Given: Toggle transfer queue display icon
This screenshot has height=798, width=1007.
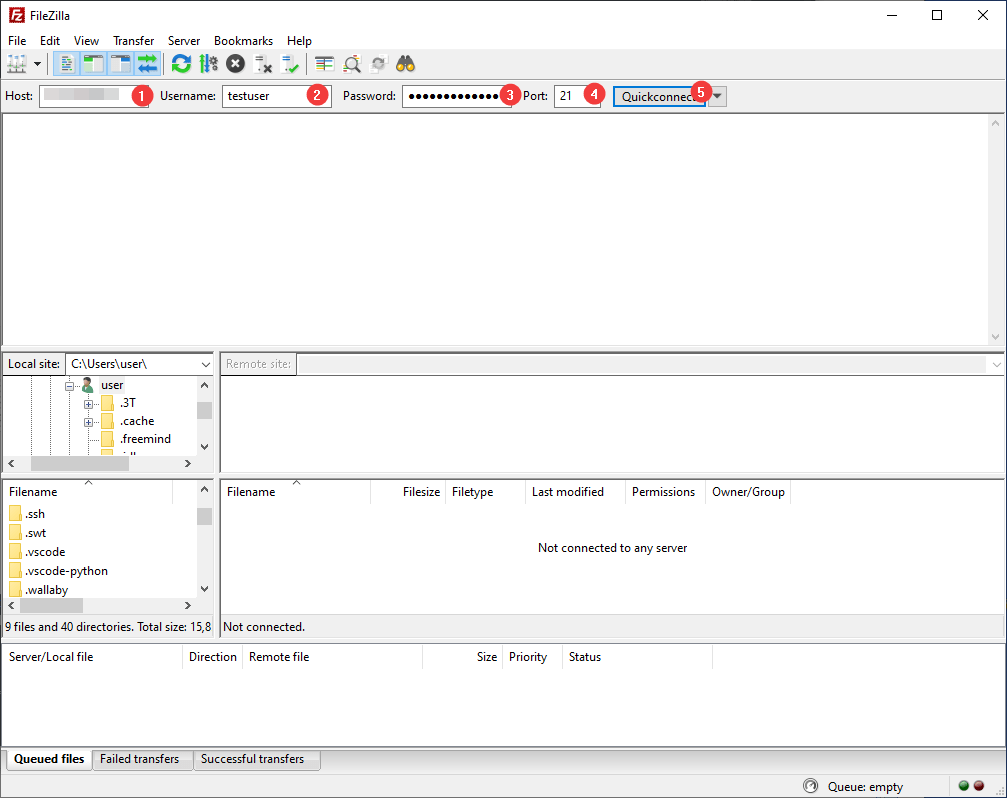Looking at the screenshot, I should (x=147, y=64).
